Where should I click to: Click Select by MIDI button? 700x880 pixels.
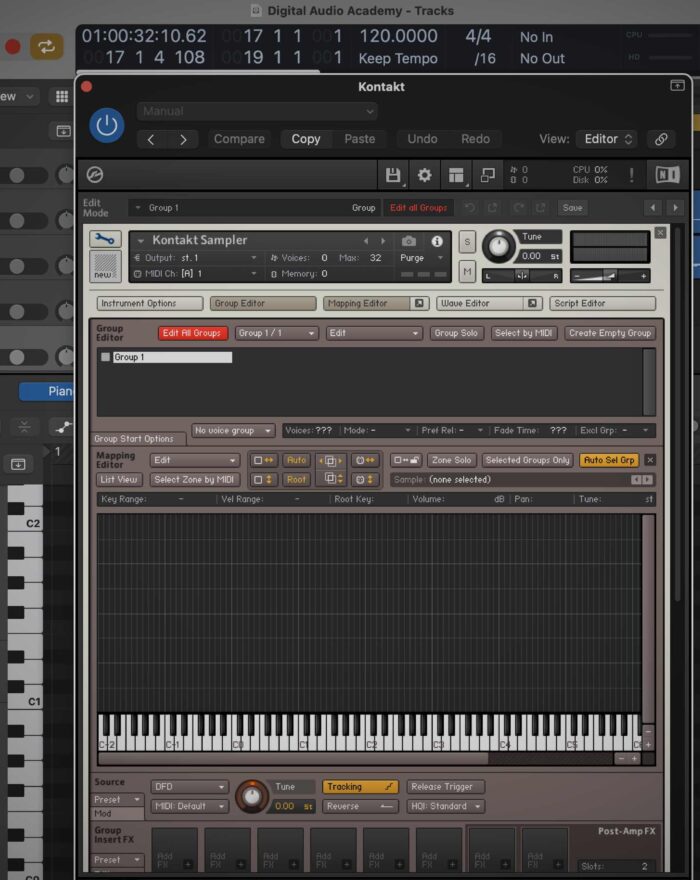pos(523,333)
